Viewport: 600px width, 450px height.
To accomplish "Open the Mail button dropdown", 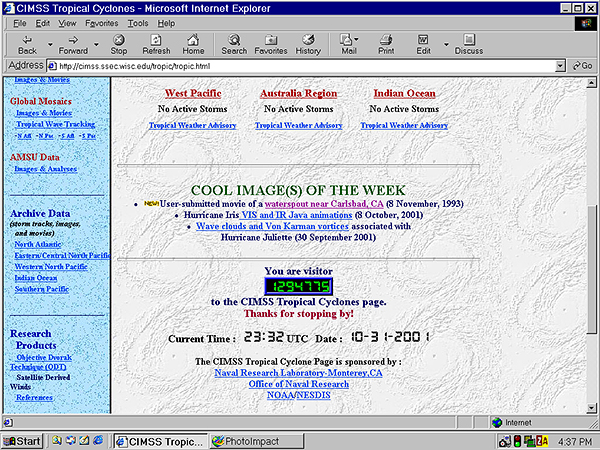I will pos(363,42).
